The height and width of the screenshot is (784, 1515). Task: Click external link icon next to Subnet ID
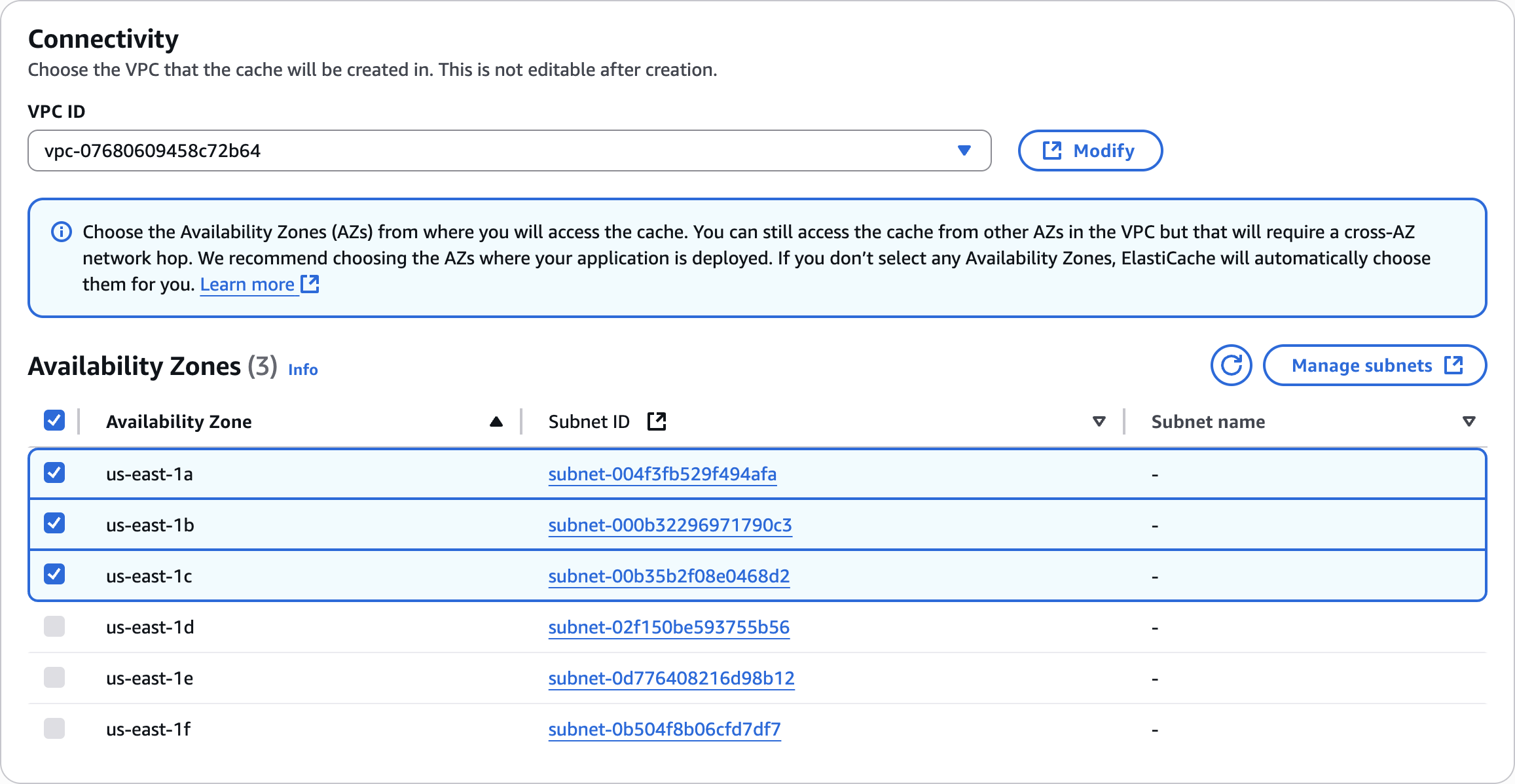pyautogui.click(x=656, y=421)
